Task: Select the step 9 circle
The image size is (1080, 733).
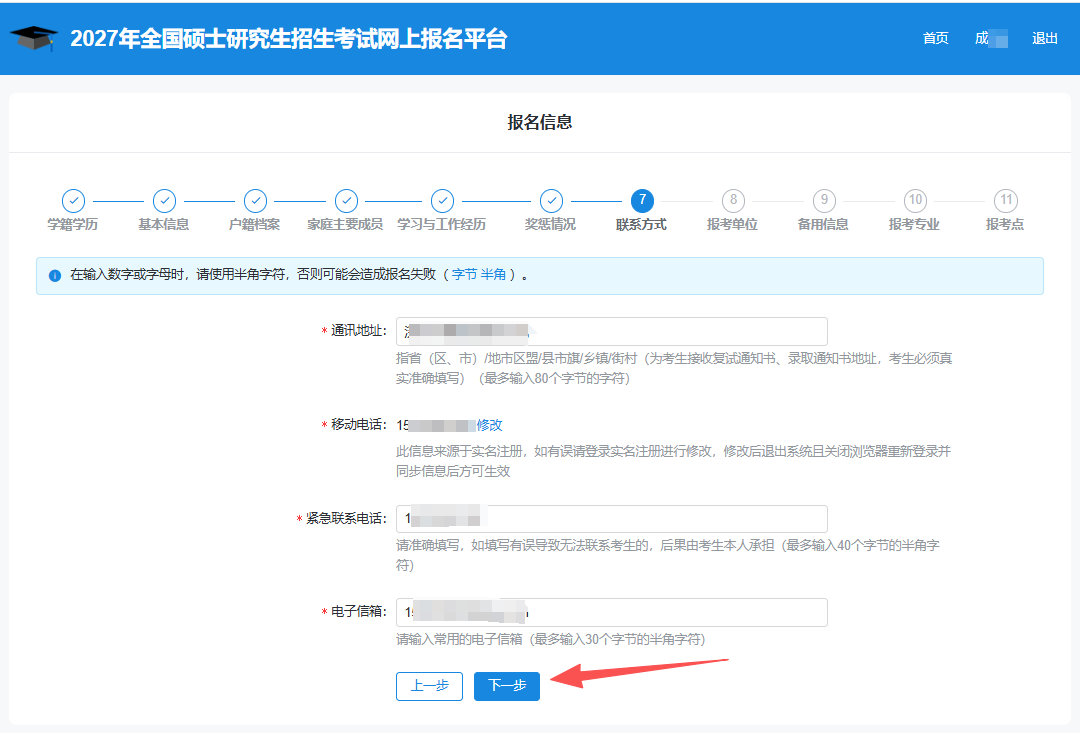Action: pos(824,201)
